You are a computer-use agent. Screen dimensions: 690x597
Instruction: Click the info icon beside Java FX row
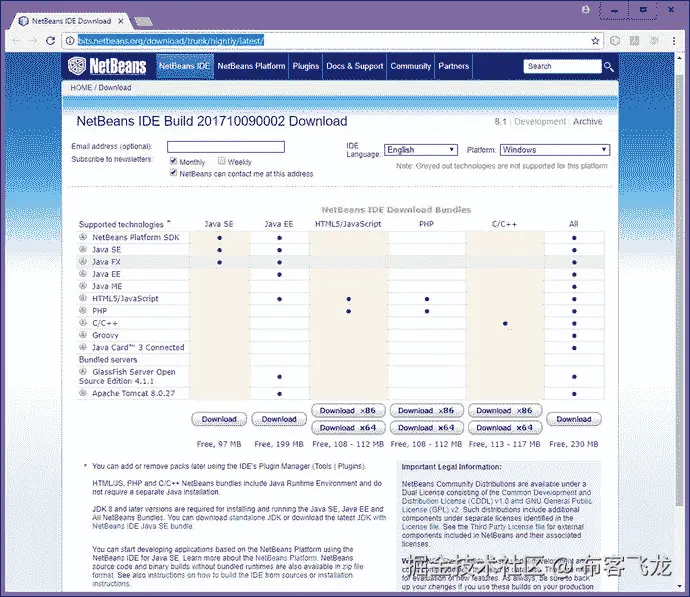click(x=83, y=261)
